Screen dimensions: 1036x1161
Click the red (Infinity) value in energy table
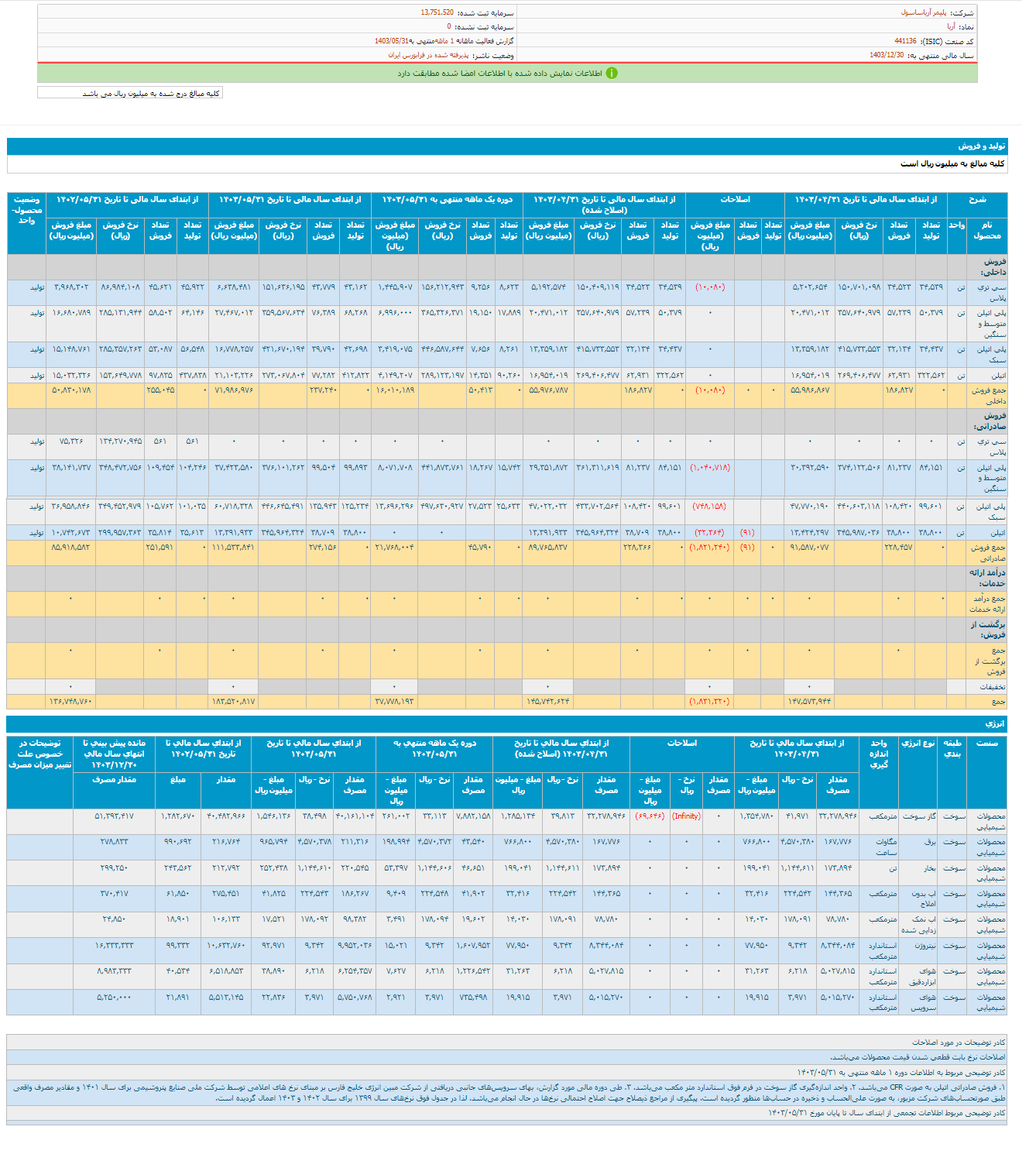686,816
